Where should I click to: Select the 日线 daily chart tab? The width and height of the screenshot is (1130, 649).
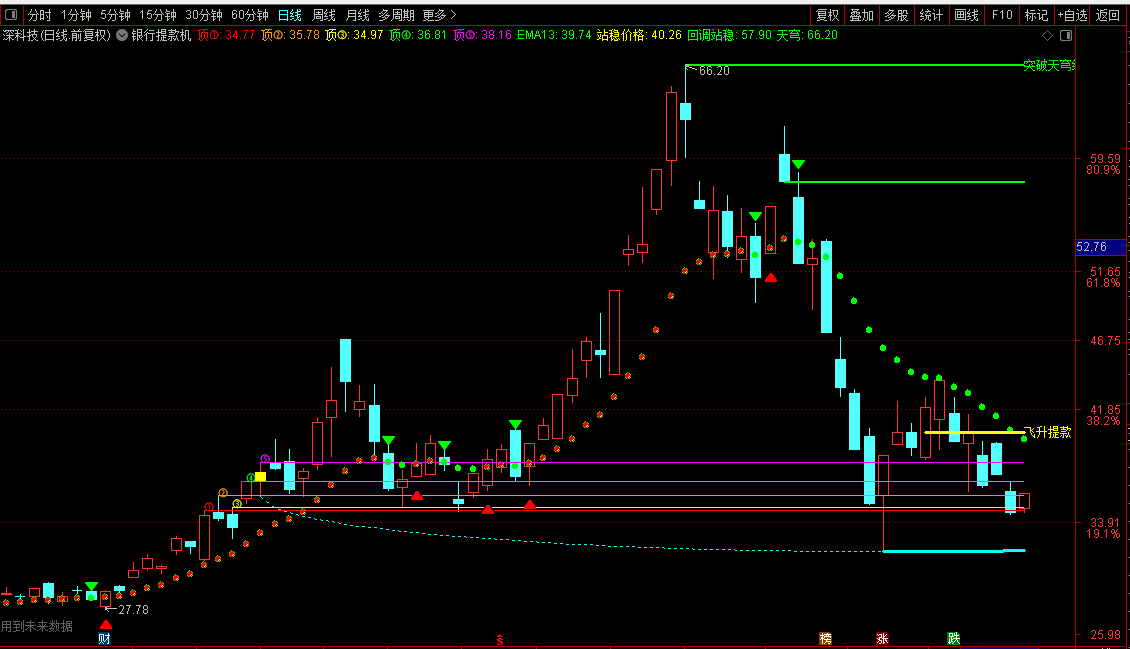290,15
